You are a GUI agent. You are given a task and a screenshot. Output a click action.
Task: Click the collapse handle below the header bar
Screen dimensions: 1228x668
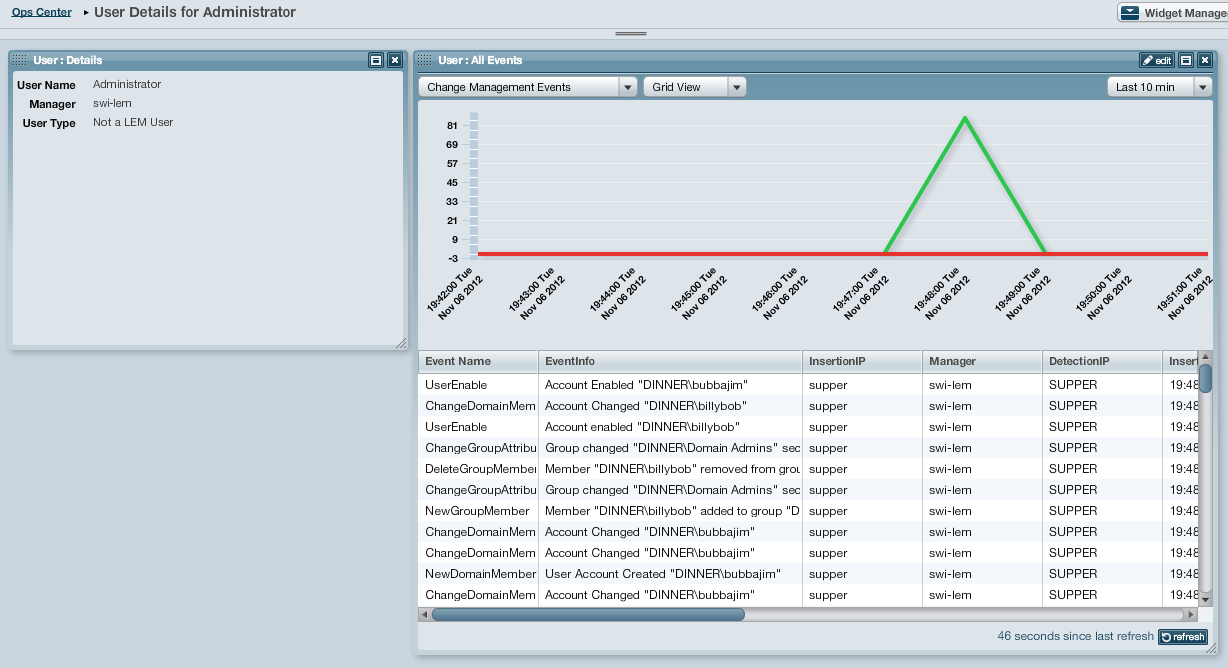[x=631, y=33]
